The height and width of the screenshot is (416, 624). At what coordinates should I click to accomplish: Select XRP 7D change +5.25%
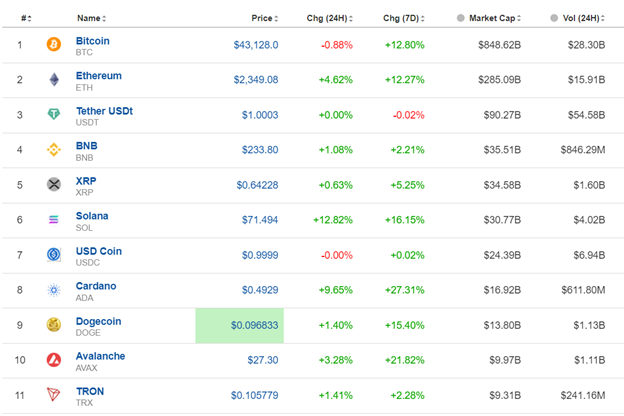[x=407, y=185]
